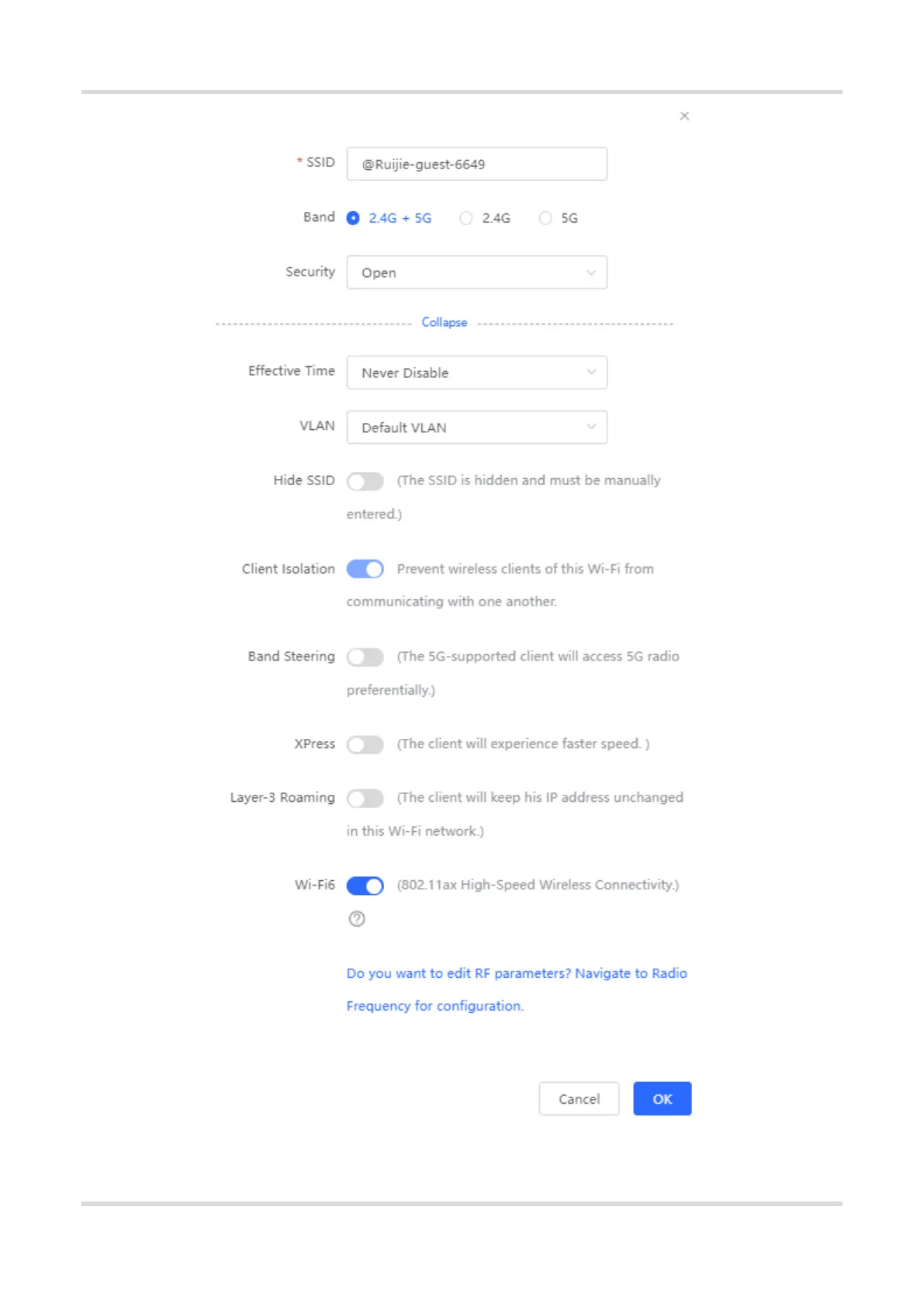Toggle the Hide SSID switch
The image size is (924, 1307).
pyautogui.click(x=365, y=481)
